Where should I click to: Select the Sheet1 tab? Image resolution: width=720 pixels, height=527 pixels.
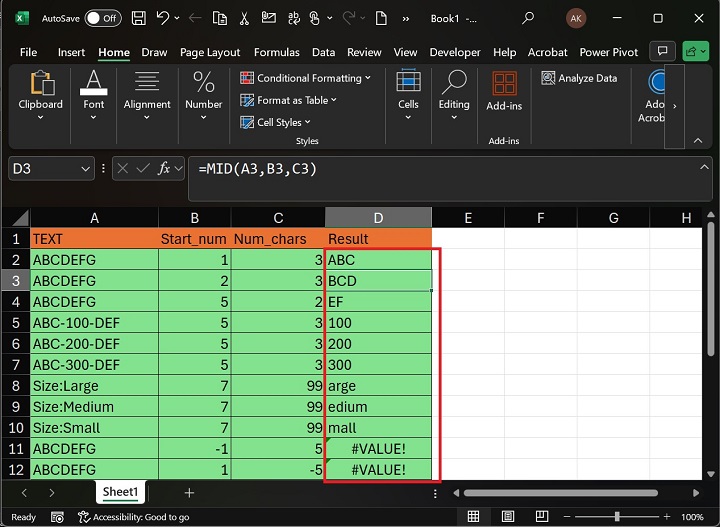120,492
